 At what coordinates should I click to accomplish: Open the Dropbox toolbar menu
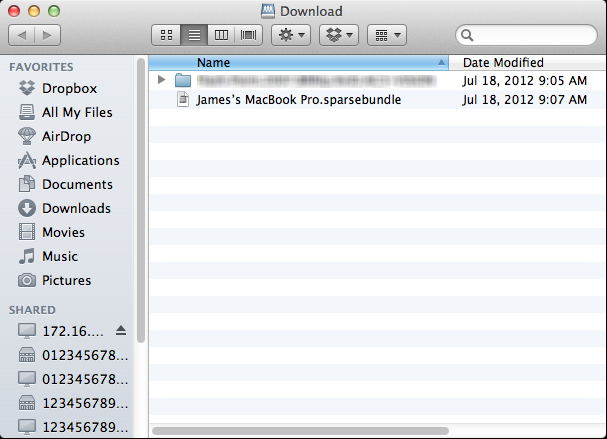click(338, 35)
